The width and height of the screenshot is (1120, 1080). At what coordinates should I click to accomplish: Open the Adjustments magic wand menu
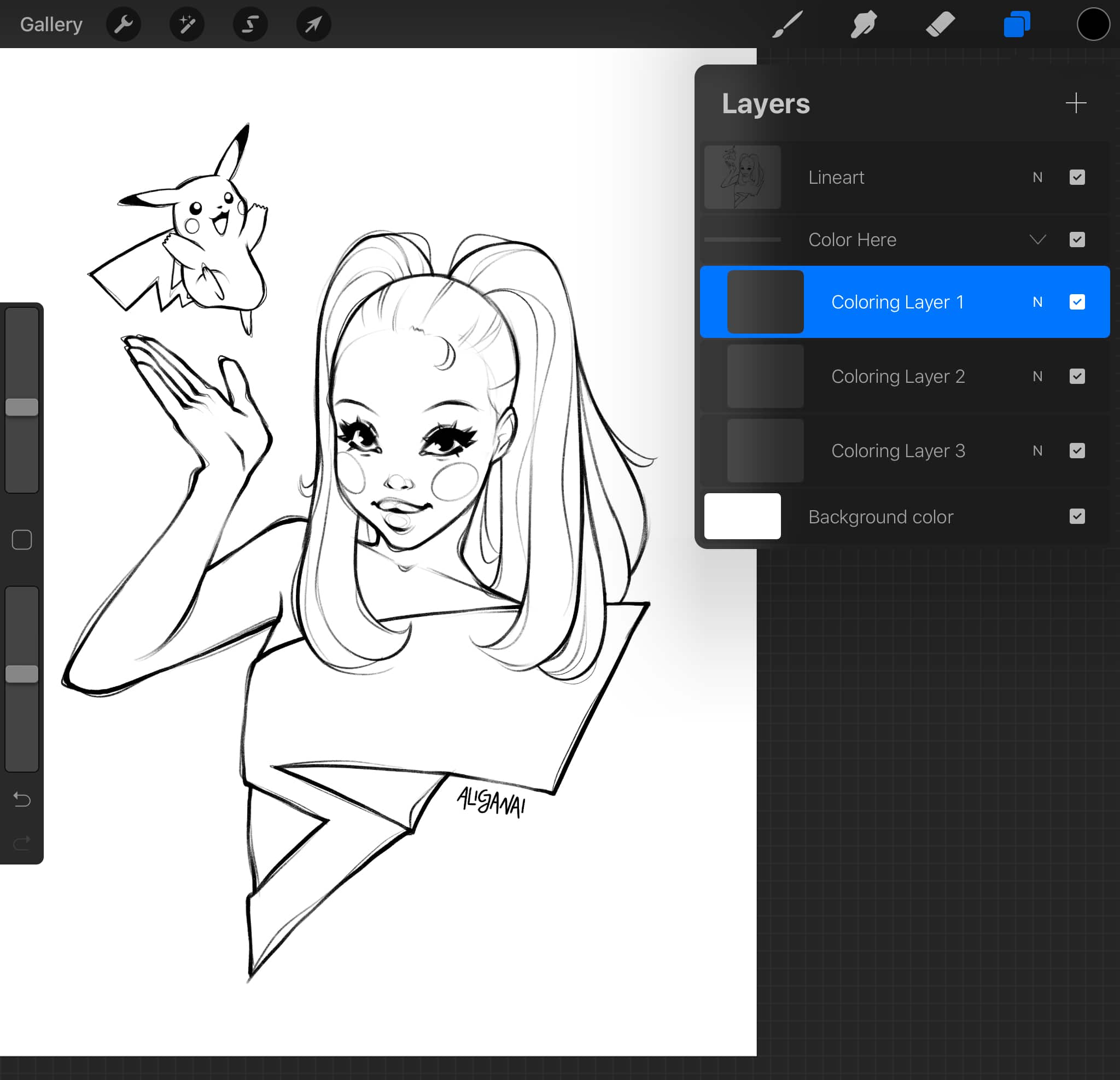(187, 24)
